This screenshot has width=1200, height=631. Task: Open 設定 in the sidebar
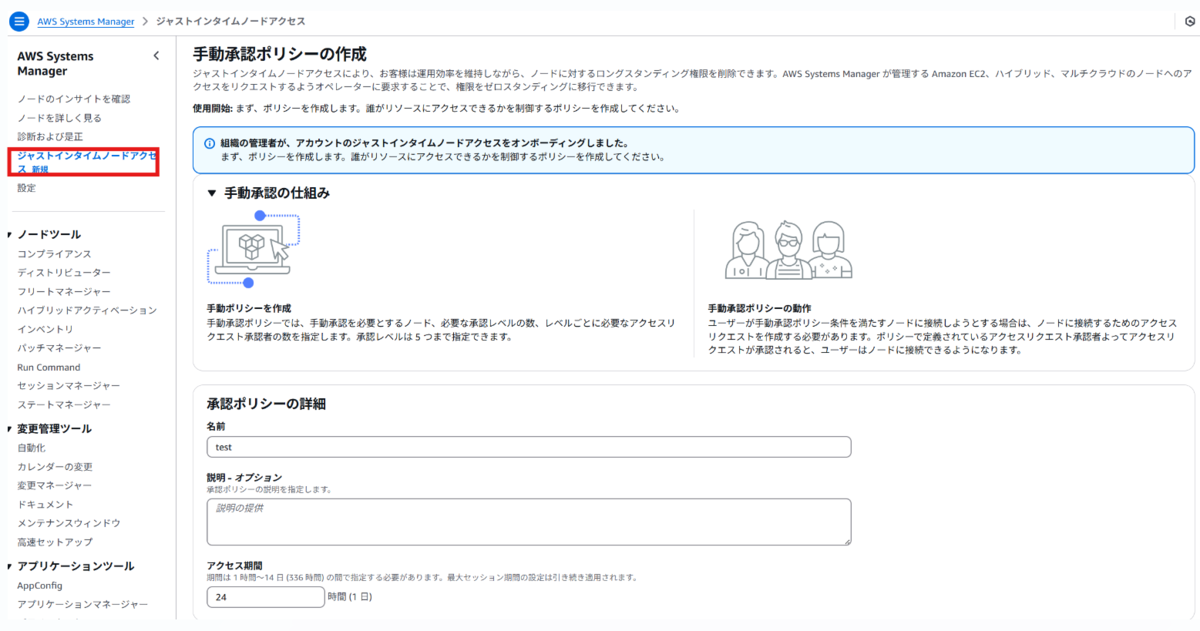pos(26,188)
